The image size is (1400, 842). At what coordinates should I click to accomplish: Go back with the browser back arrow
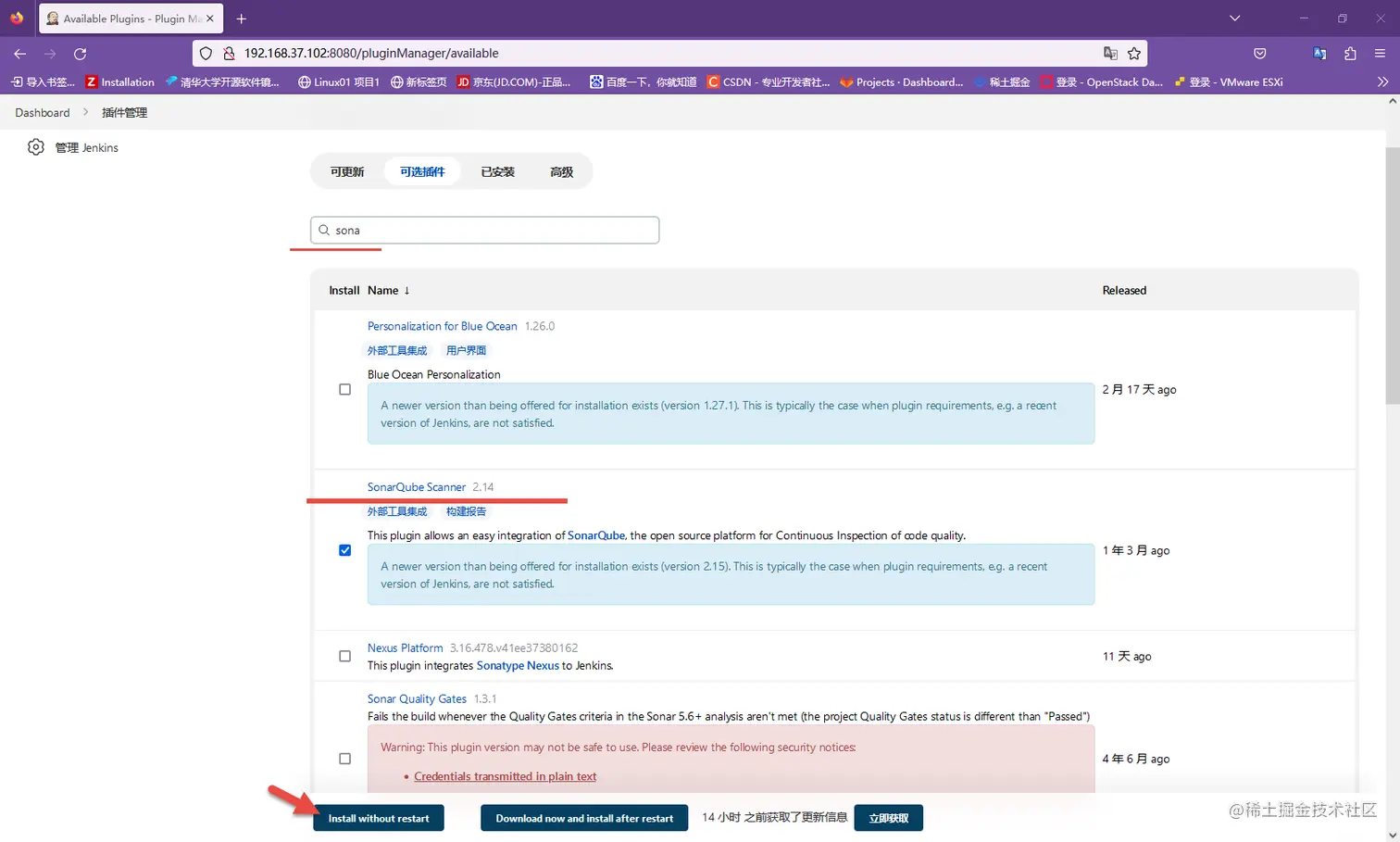click(20, 54)
